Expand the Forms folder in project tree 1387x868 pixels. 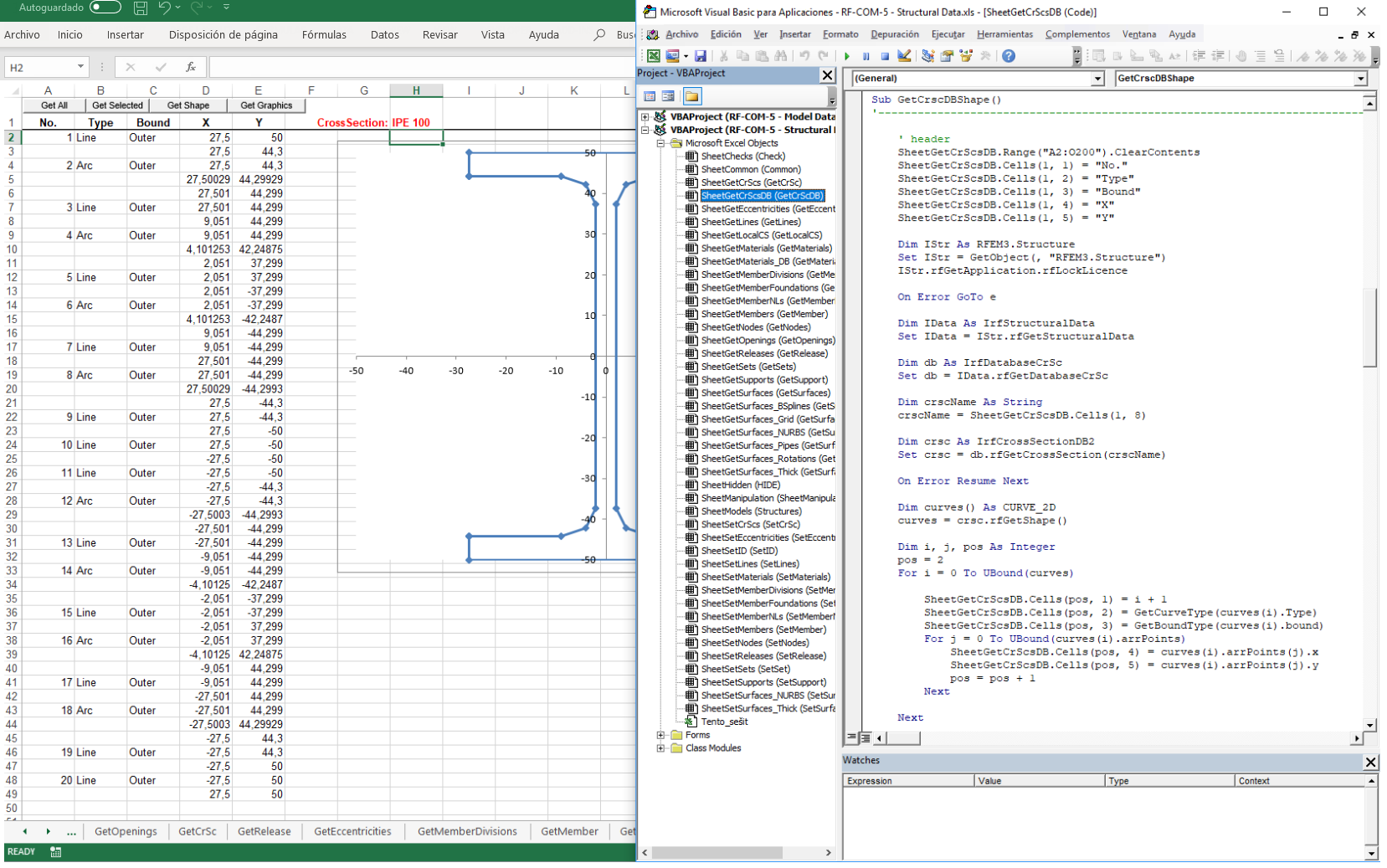(661, 736)
